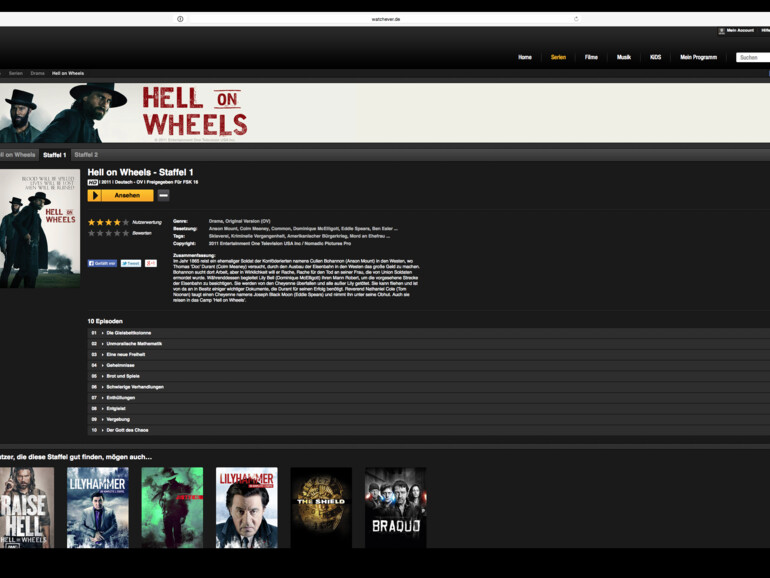Open the Filme section
This screenshot has height=578, width=770.
coord(591,57)
